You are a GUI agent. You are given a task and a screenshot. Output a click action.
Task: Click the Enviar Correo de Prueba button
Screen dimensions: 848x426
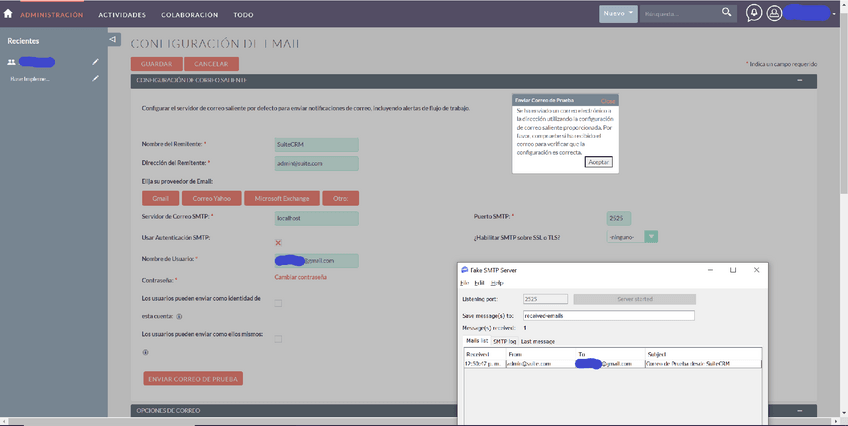[x=193, y=378]
